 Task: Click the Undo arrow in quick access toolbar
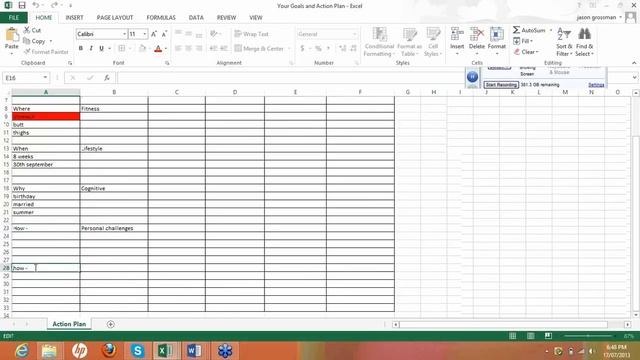[36, 5]
